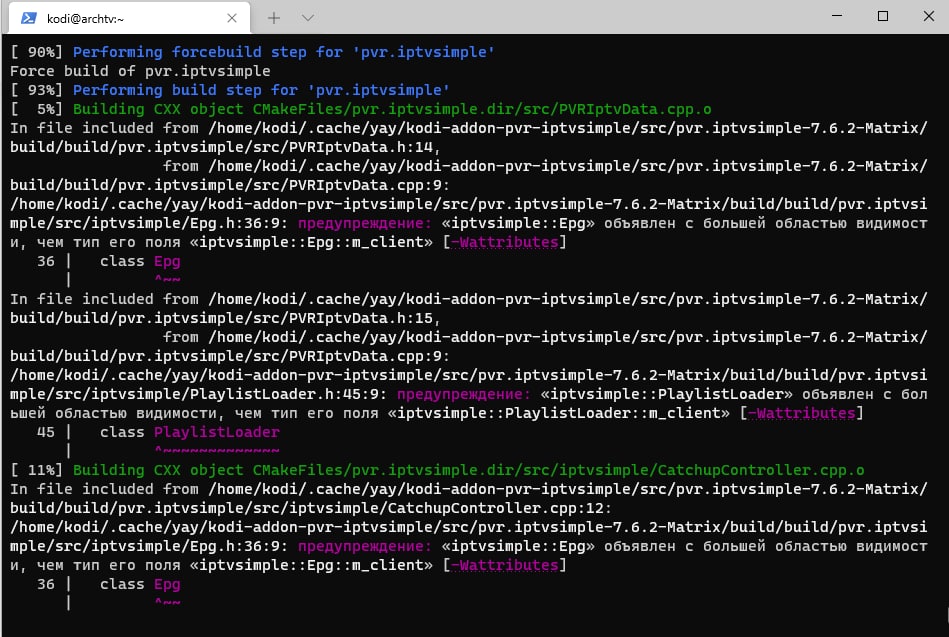The width and height of the screenshot is (949, 637).
Task: Minimize the terminal window
Action: (x=836, y=16)
